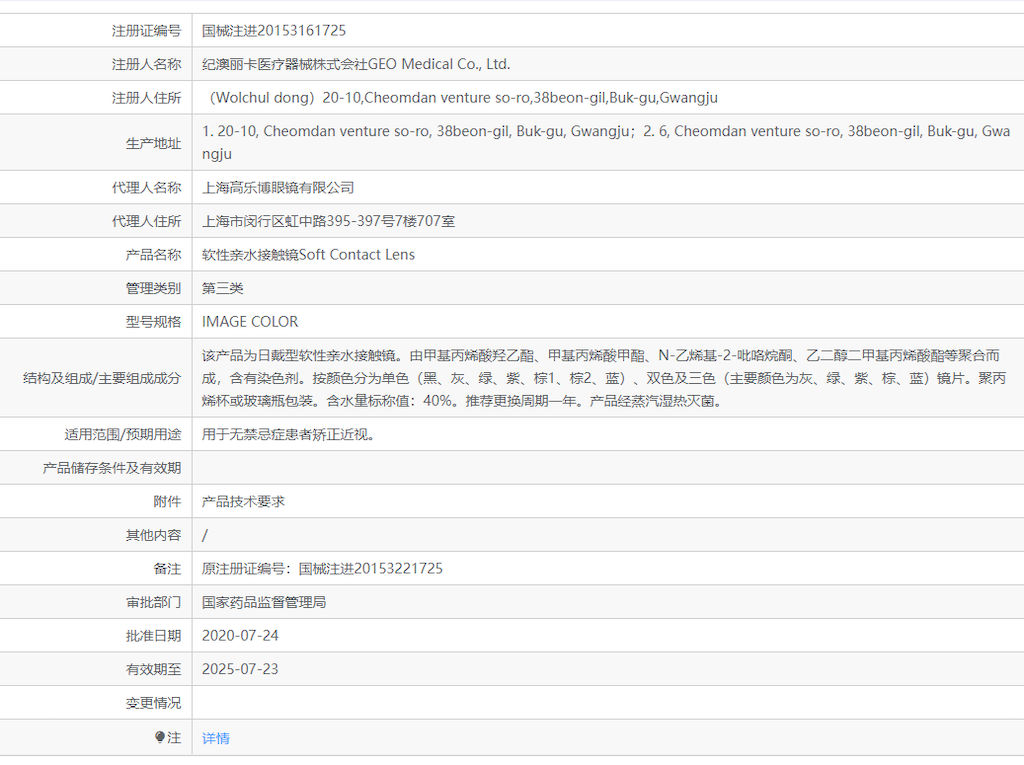Click the lightbulb icon beside 注
The width and height of the screenshot is (1024, 765).
tap(160, 738)
